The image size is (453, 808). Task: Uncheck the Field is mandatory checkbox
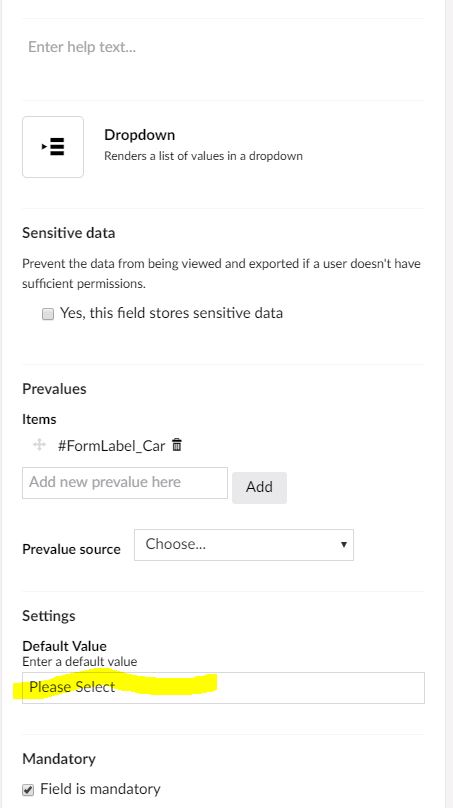point(28,789)
